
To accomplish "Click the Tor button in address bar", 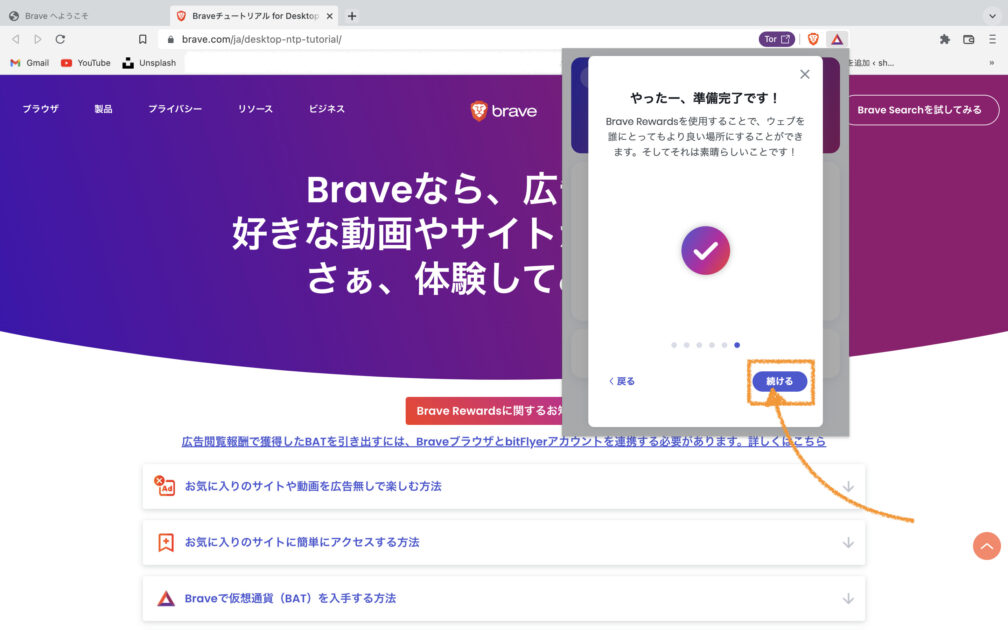I will pos(776,39).
